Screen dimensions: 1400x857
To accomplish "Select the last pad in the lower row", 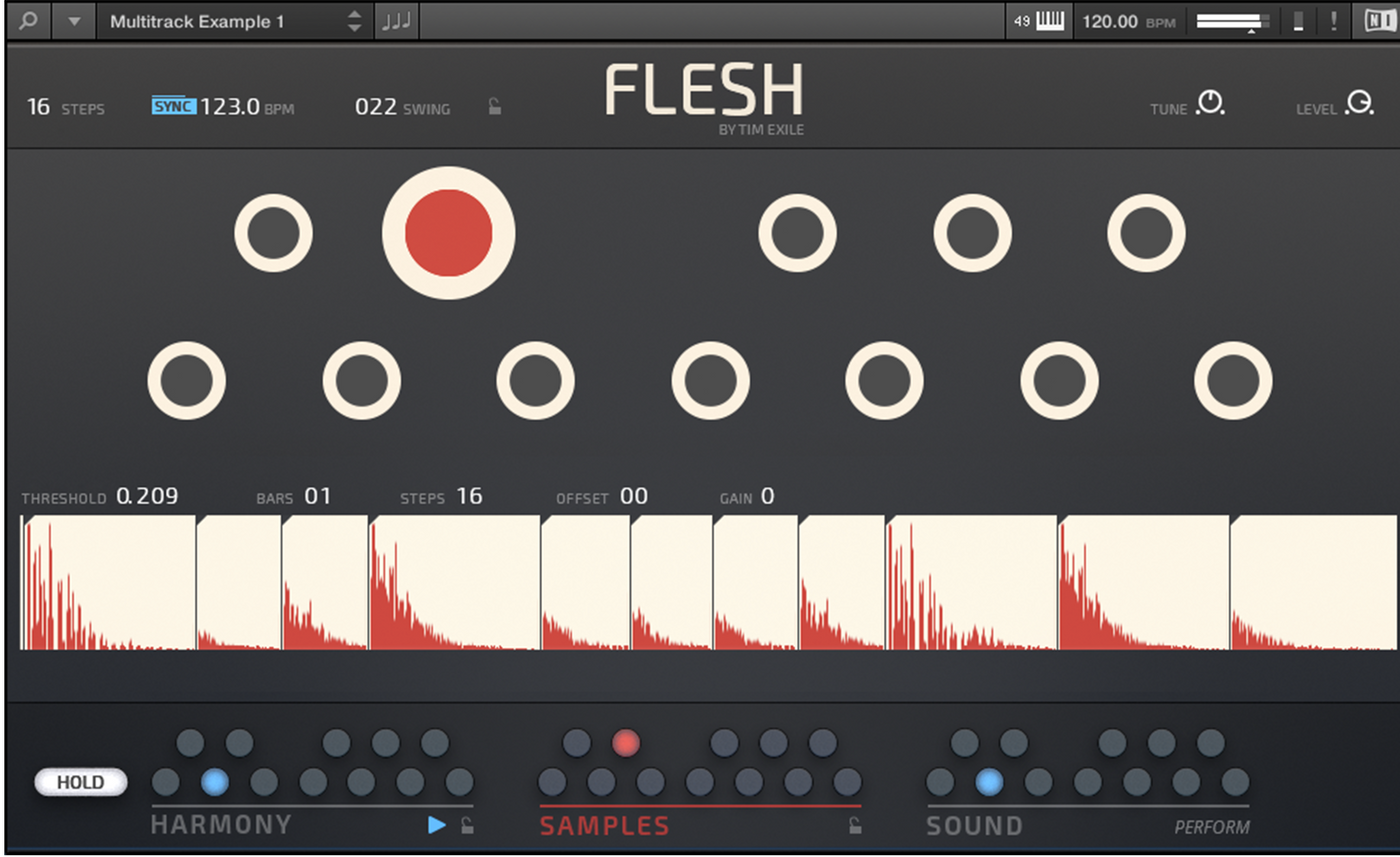I will point(1233,380).
